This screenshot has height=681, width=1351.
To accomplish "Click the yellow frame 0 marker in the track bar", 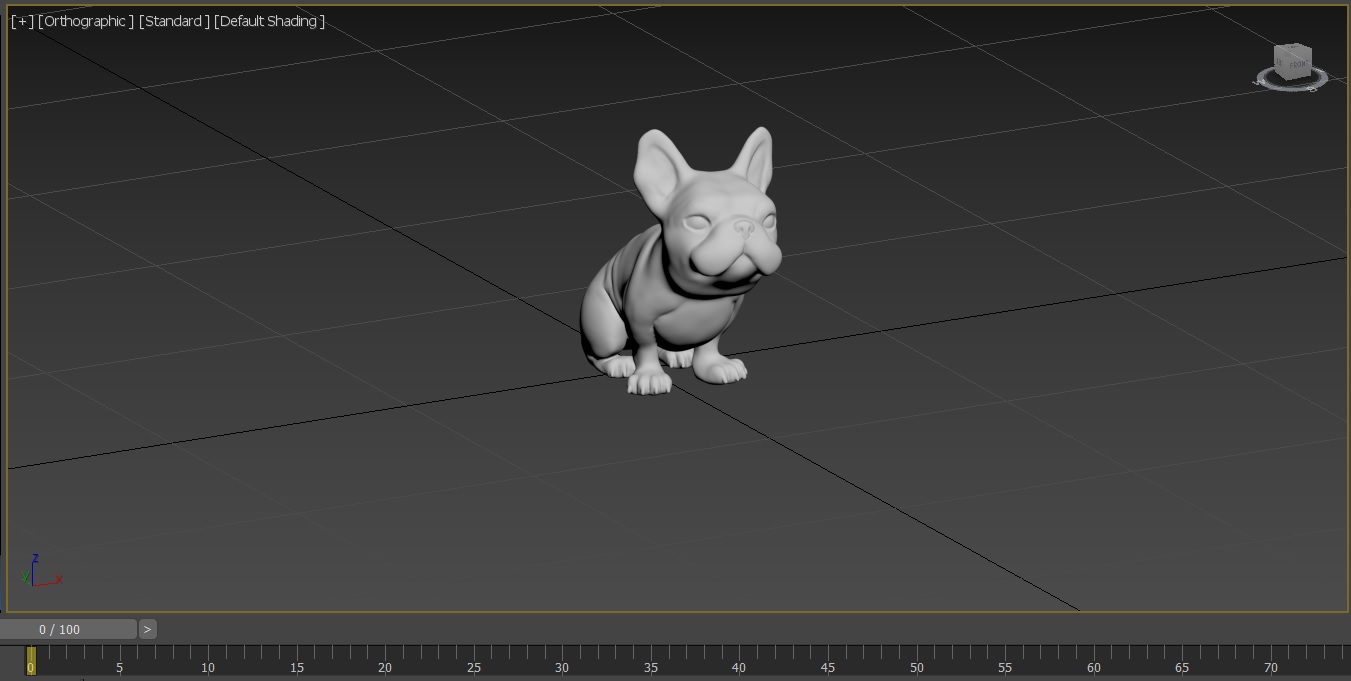I will pos(31,661).
